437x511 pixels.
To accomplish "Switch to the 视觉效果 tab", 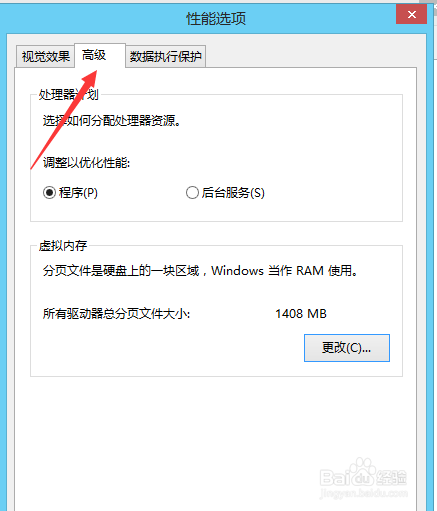I will point(45,56).
